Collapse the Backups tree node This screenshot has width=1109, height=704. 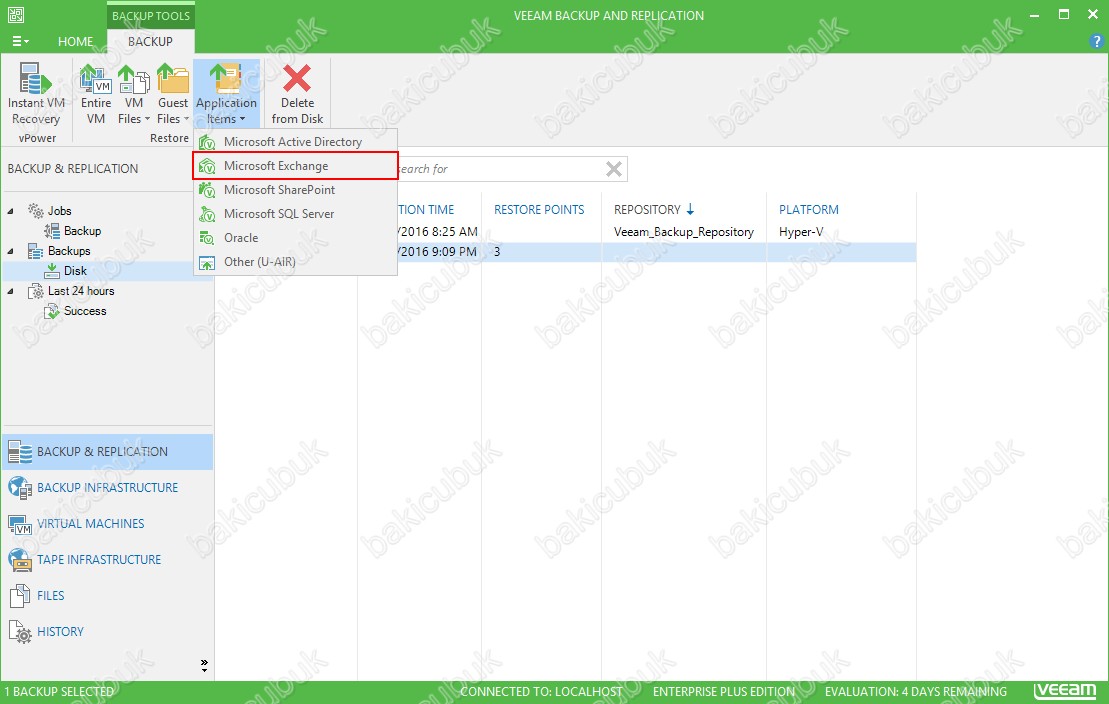(x=10, y=250)
